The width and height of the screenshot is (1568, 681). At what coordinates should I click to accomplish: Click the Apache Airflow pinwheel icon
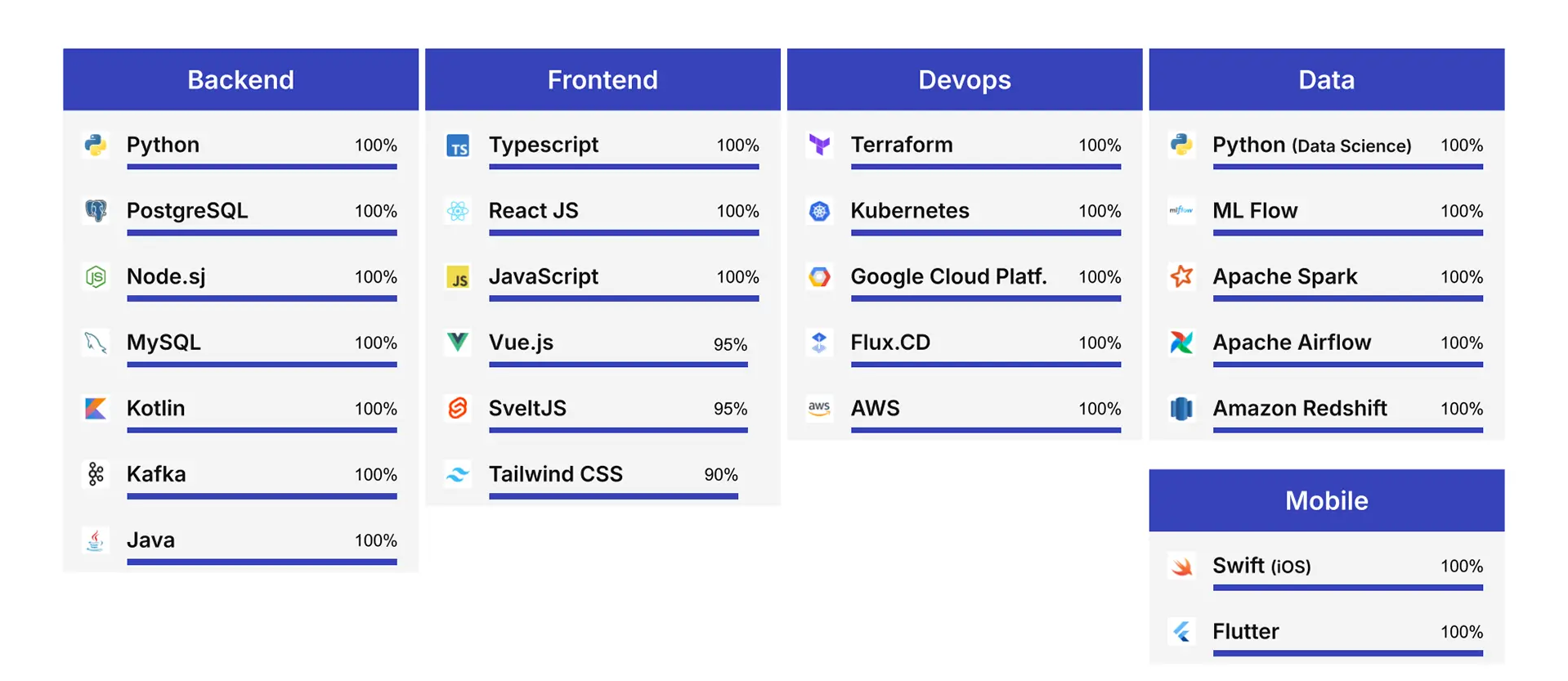click(x=1181, y=342)
